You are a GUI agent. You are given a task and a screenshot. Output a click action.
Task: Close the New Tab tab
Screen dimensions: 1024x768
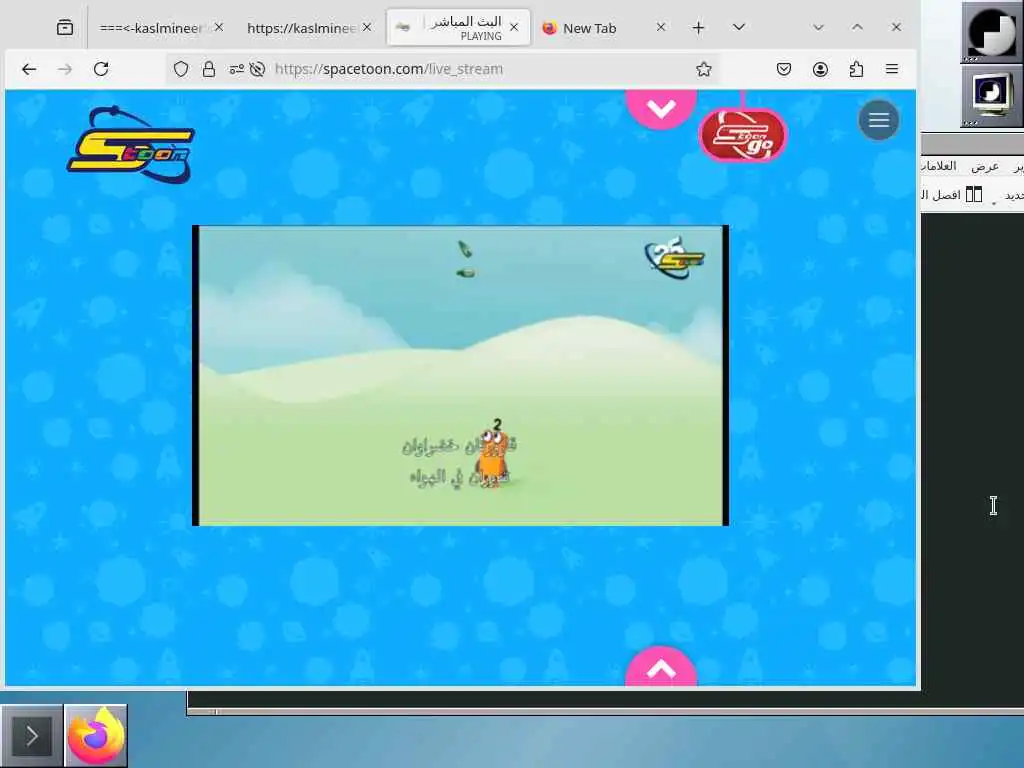661,27
